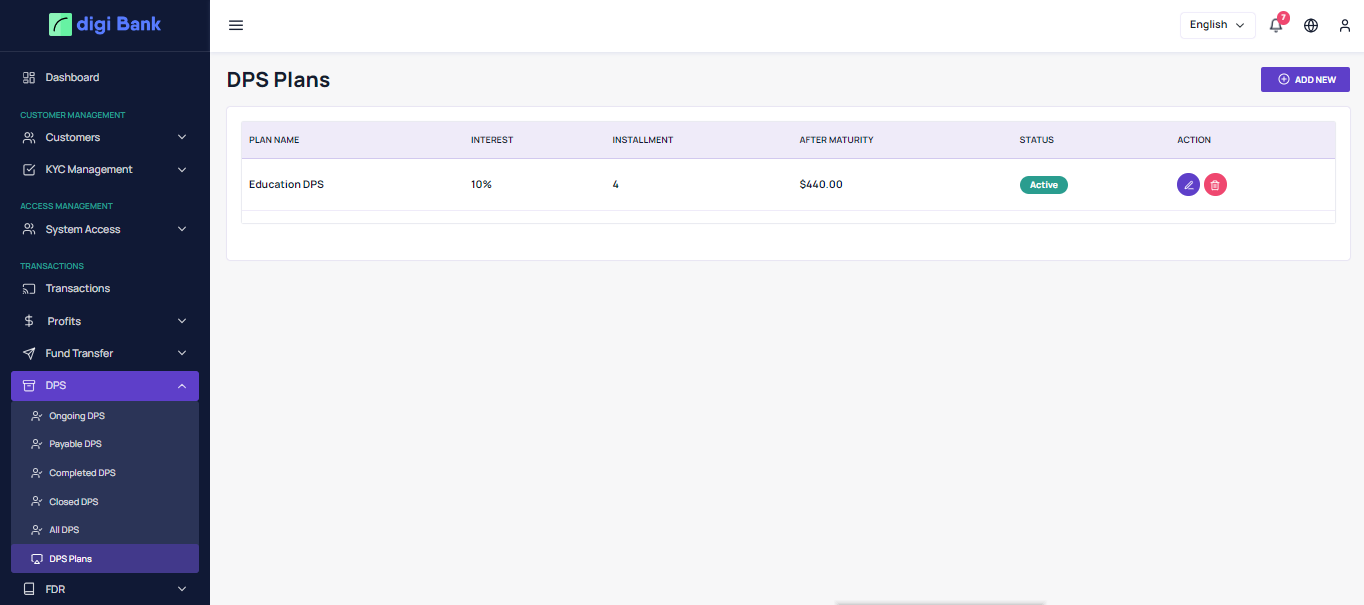Click the globe icon in top bar
1364x605 pixels.
(x=1311, y=25)
